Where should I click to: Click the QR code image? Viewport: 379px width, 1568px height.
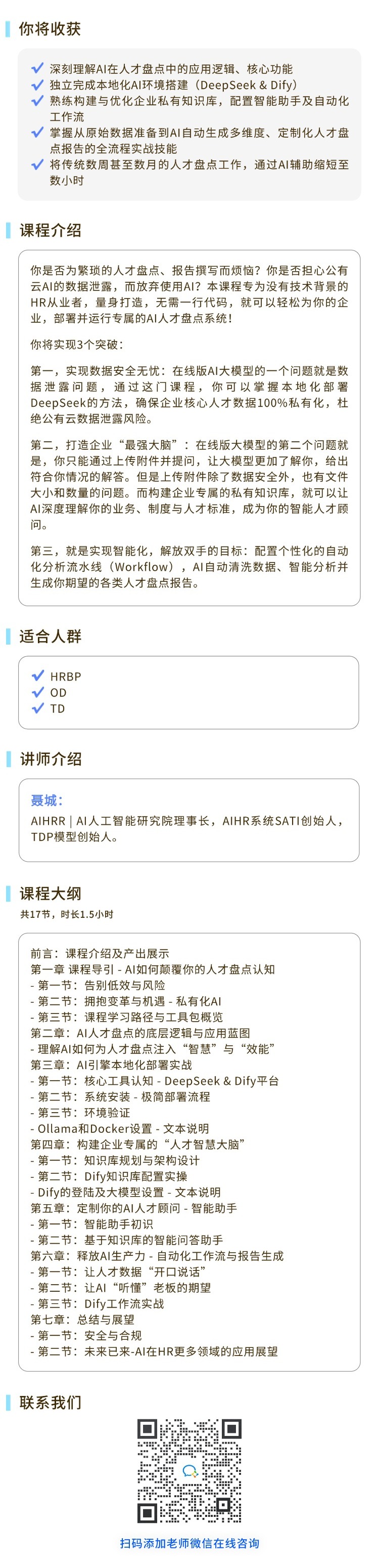(x=190, y=1471)
